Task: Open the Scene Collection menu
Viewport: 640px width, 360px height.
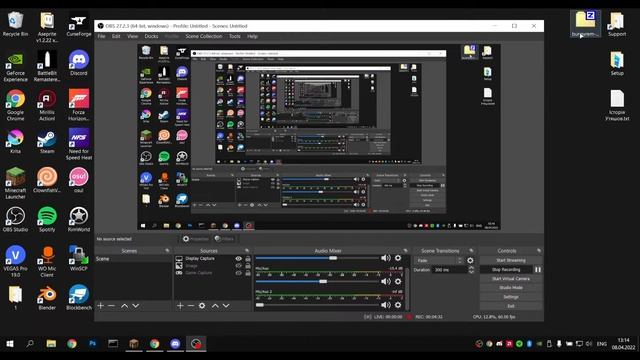Action: click(204, 36)
